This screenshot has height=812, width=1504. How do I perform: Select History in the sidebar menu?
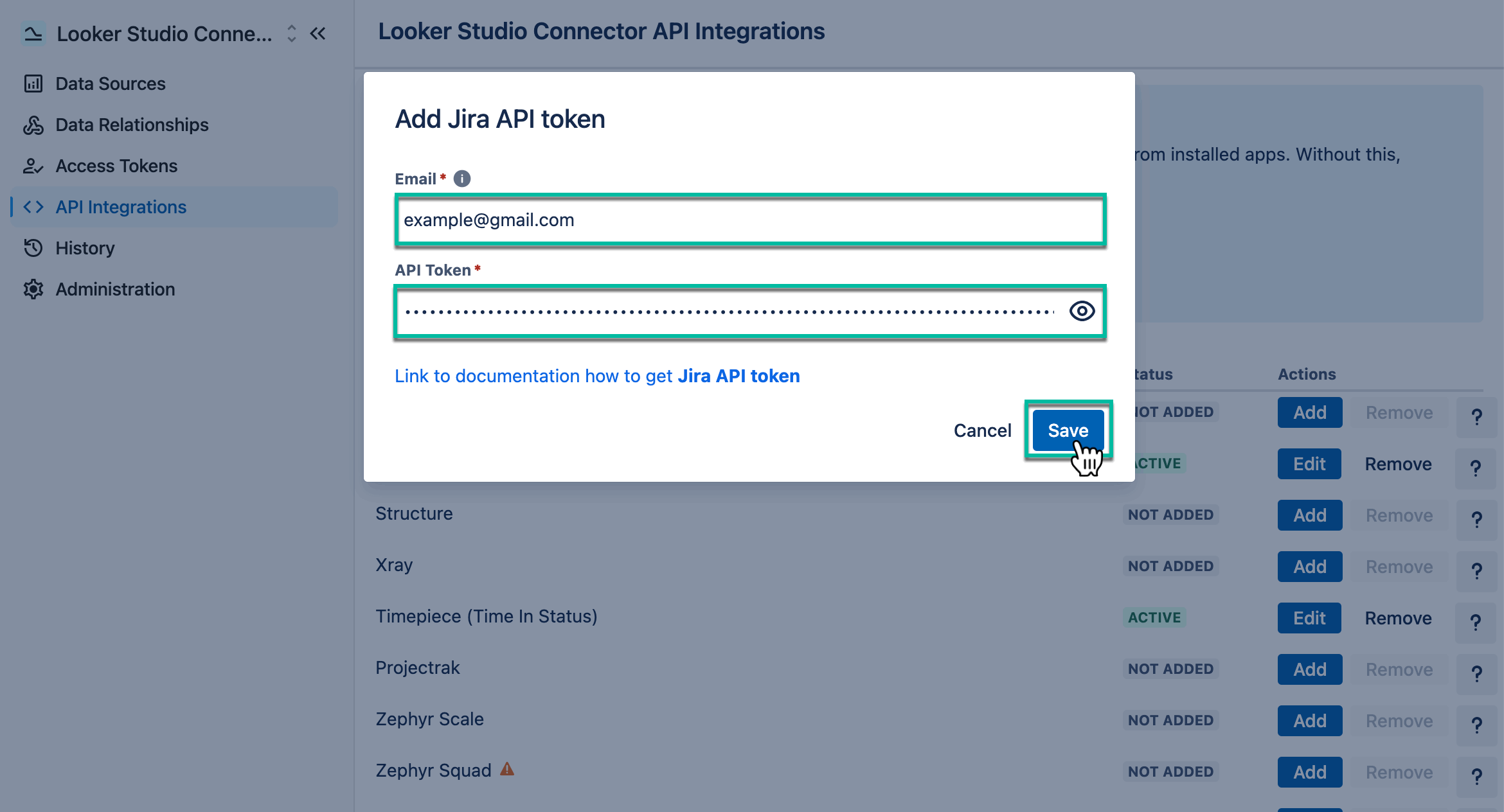(x=84, y=248)
